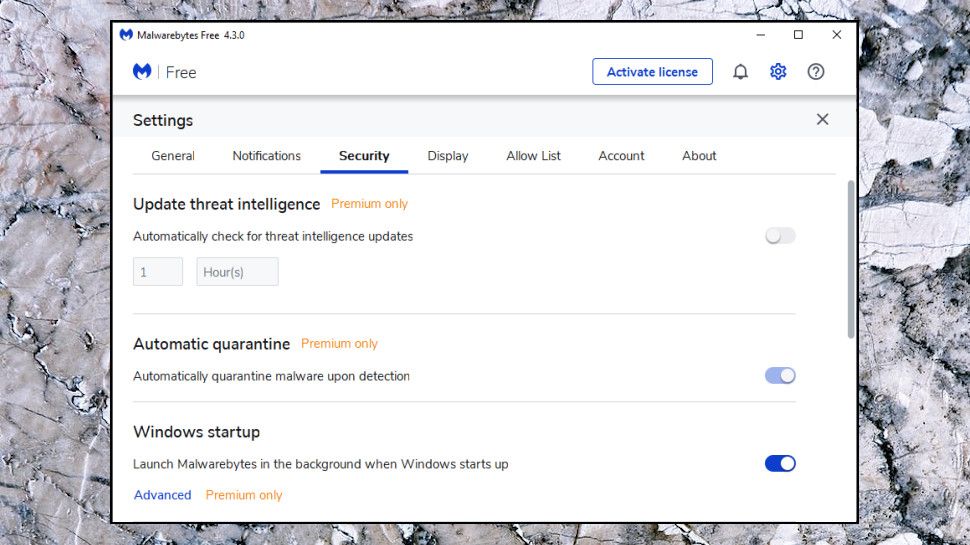Image resolution: width=970 pixels, height=545 pixels.
Task: Click the Malwarebytes title bar icon
Action: pyautogui.click(x=126, y=35)
